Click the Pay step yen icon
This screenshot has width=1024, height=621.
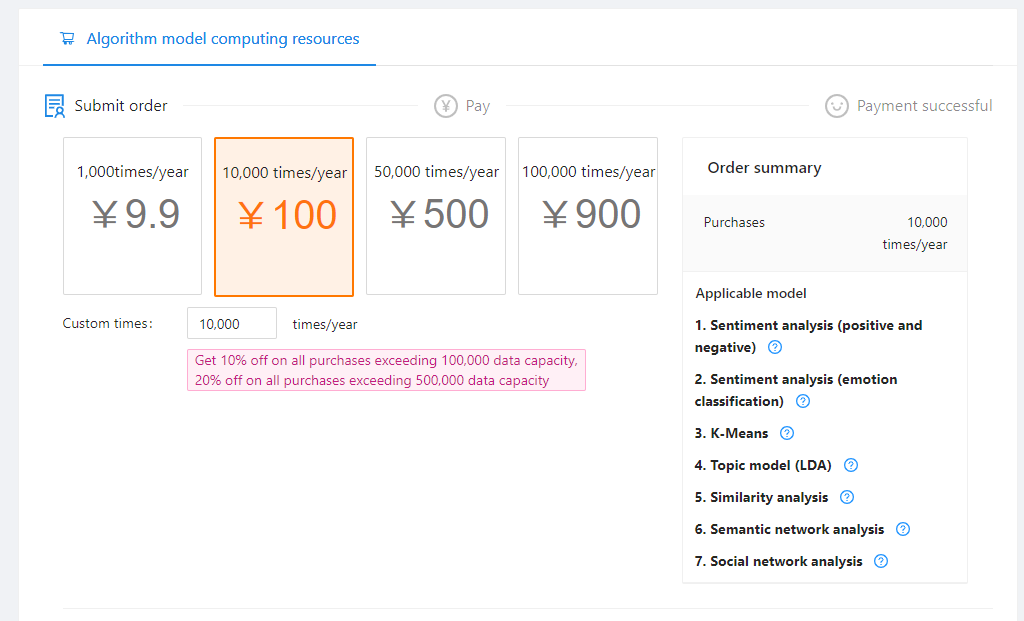[445, 106]
